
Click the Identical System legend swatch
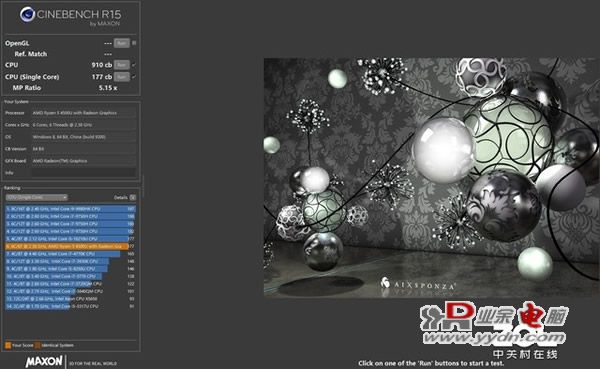(x=38, y=345)
